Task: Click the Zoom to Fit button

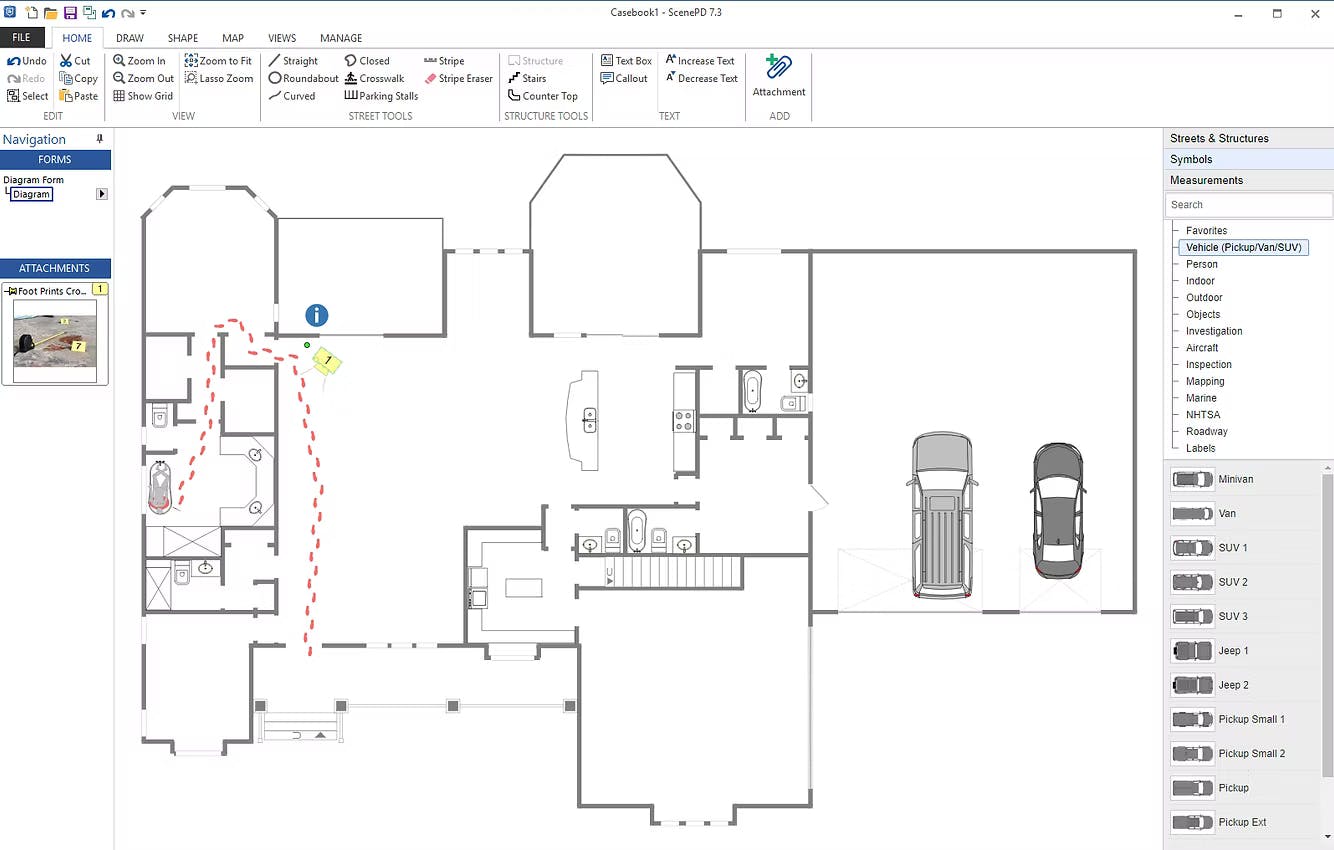Action: pyautogui.click(x=219, y=61)
